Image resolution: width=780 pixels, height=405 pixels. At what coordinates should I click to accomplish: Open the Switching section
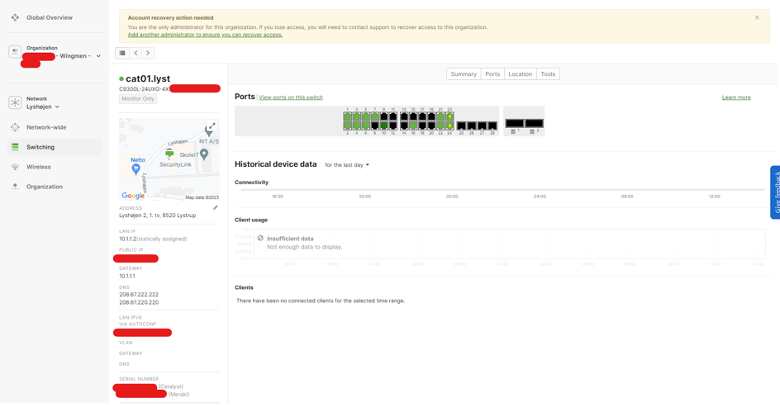pos(40,147)
